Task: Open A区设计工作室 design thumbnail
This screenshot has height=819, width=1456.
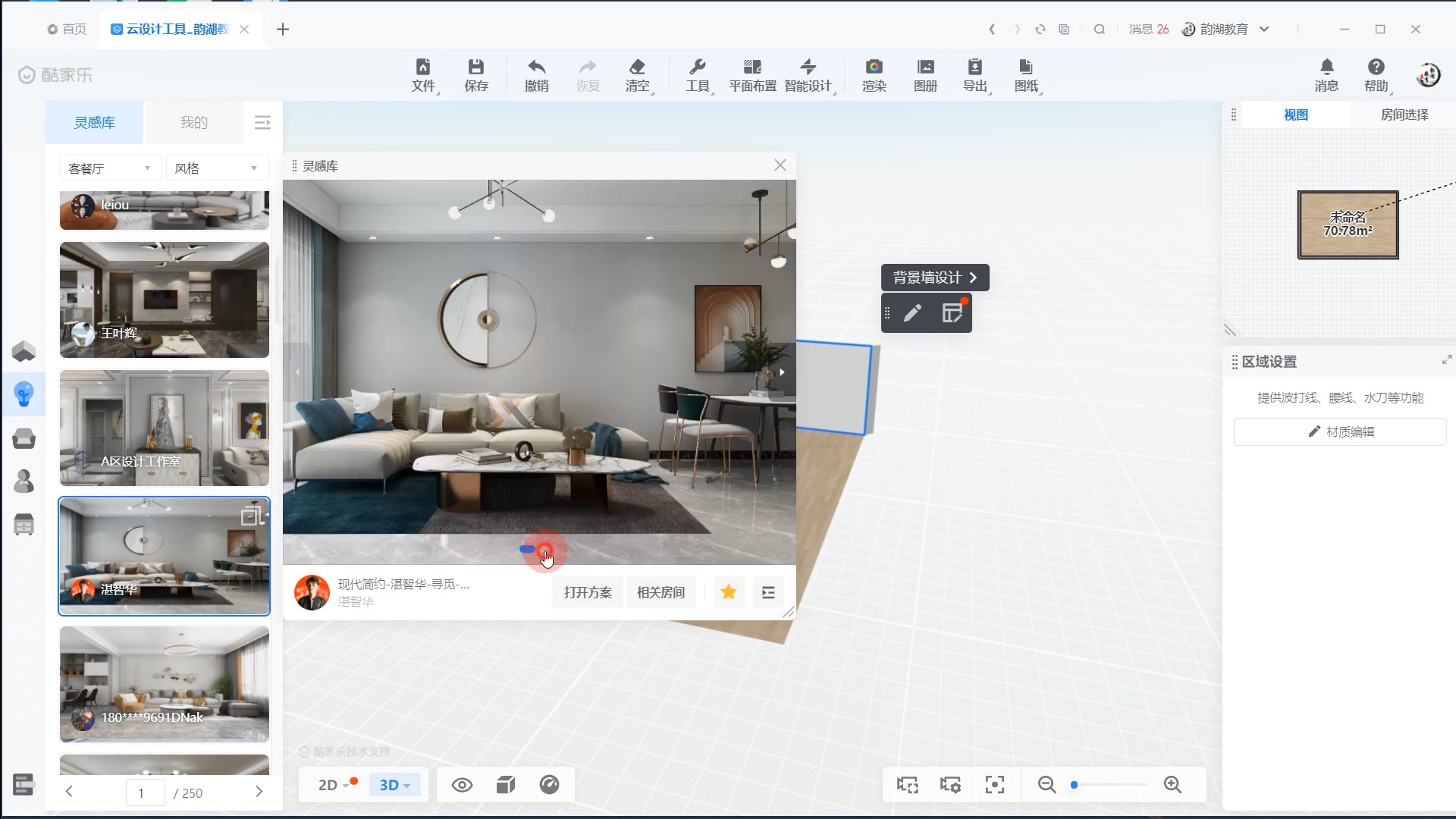Action: (165, 428)
